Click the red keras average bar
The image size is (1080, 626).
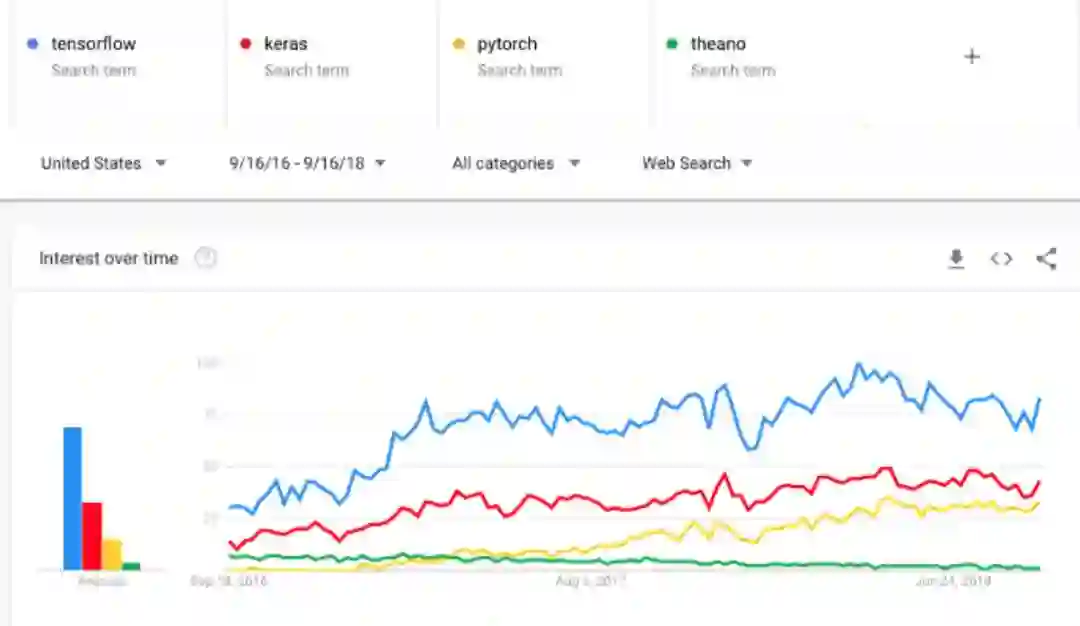click(x=92, y=535)
